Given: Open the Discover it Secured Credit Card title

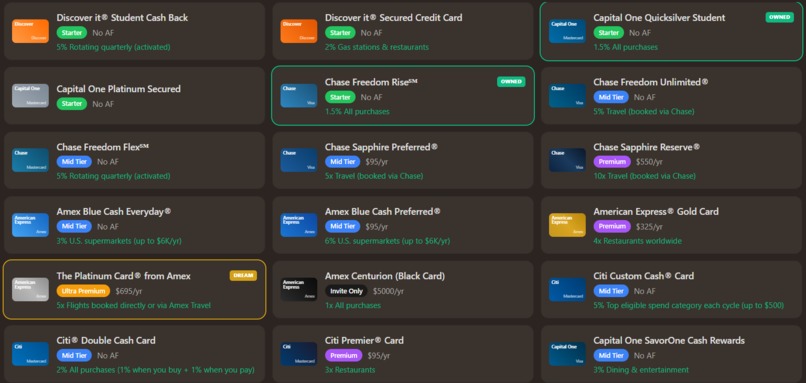Looking at the screenshot, I should (x=393, y=17).
